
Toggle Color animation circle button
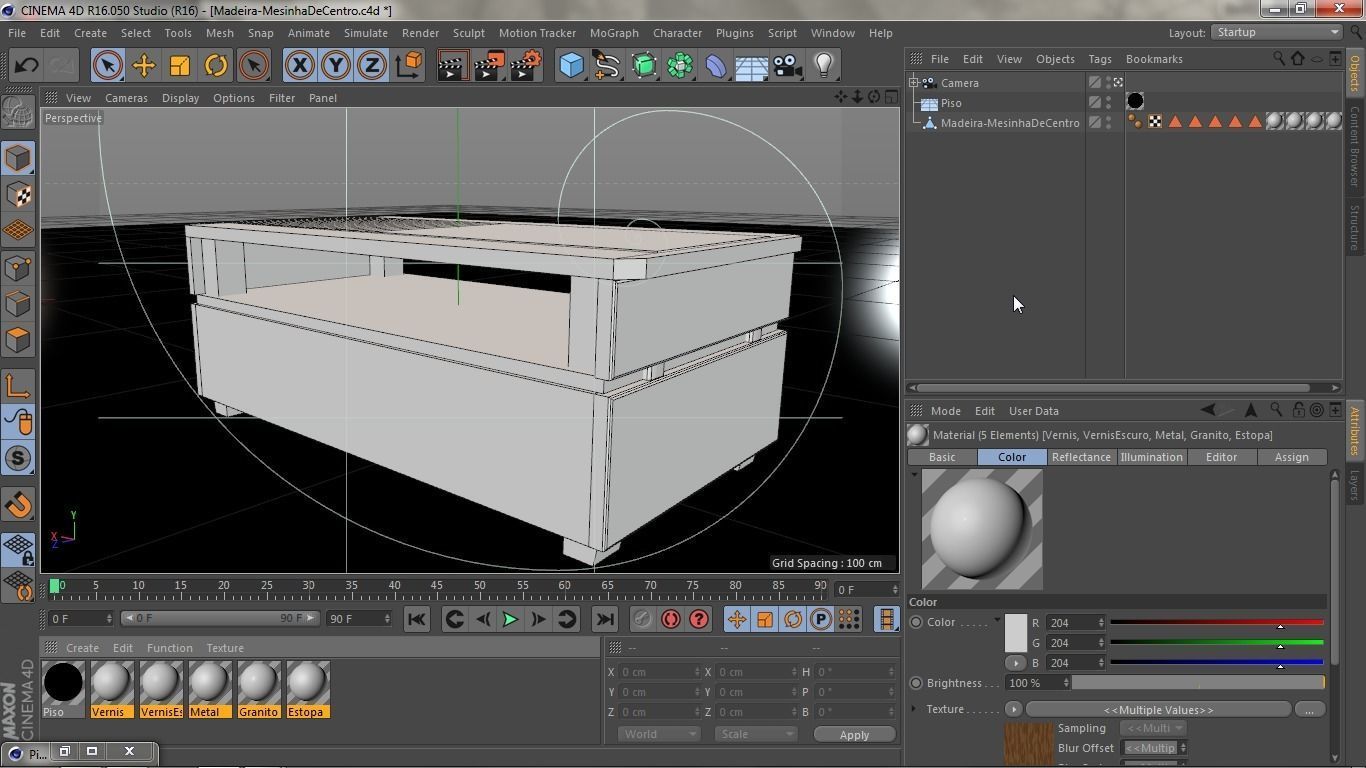916,622
